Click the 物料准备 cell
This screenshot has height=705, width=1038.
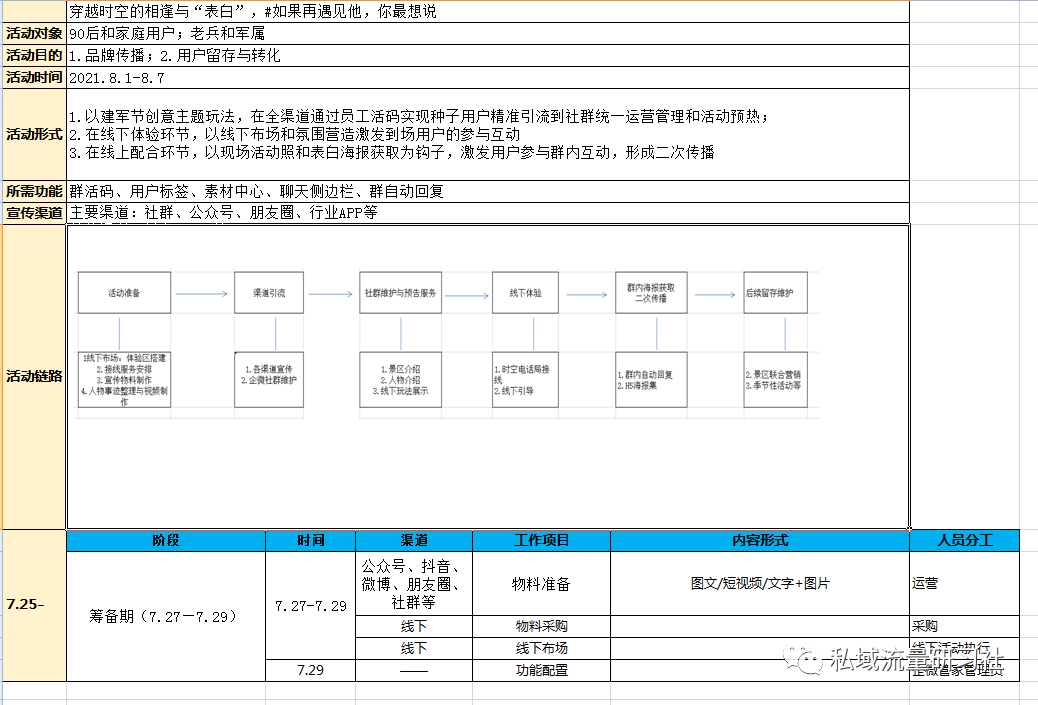coord(542,584)
